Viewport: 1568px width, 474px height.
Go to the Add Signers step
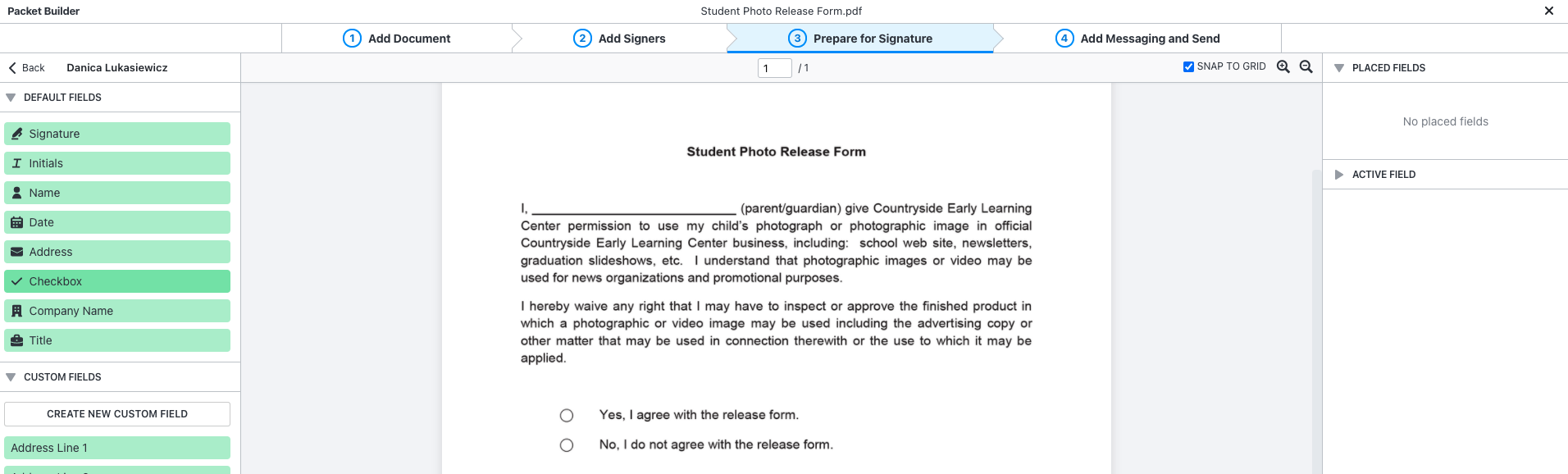point(619,39)
